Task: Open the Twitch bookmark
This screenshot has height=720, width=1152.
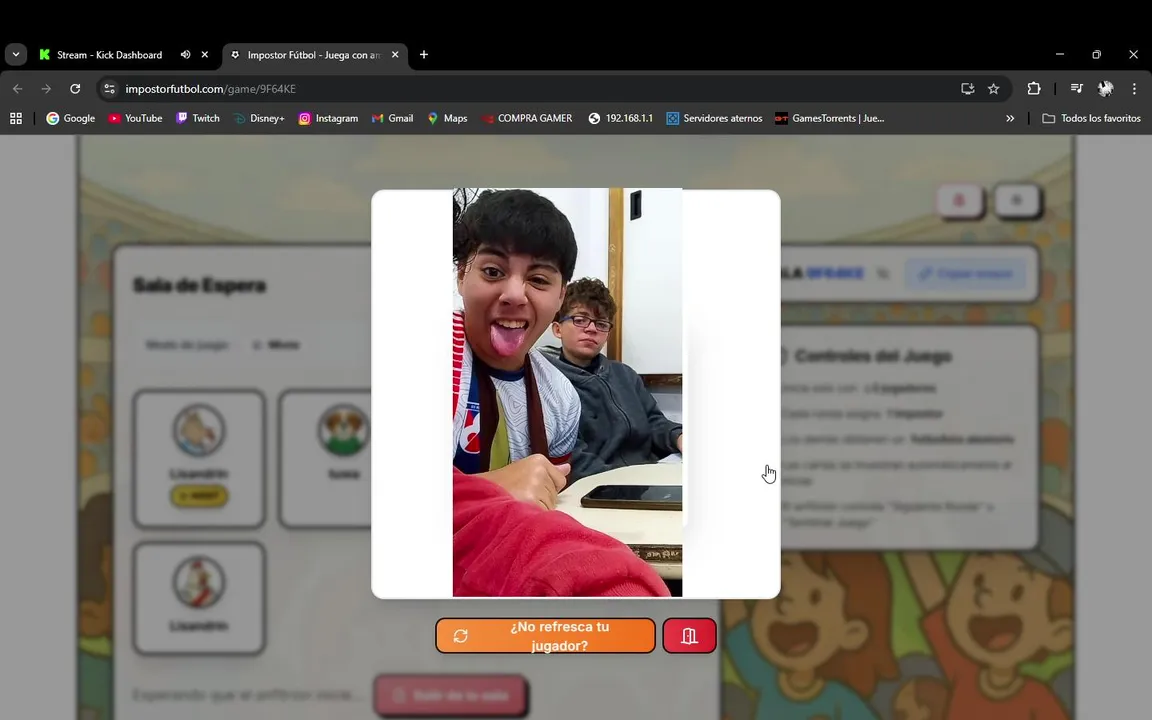Action: (x=198, y=118)
